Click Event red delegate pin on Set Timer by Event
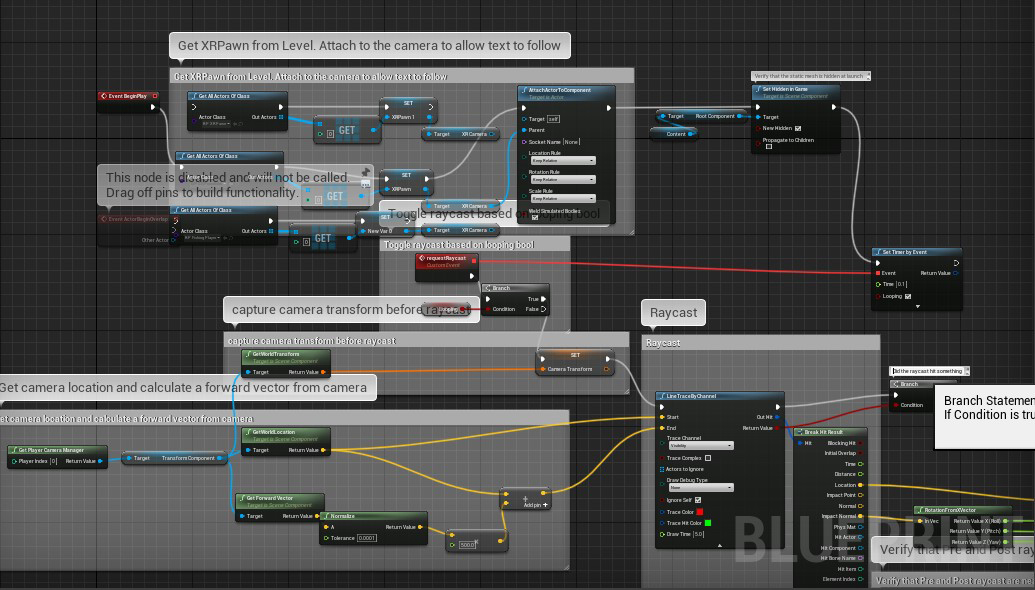 click(x=878, y=273)
